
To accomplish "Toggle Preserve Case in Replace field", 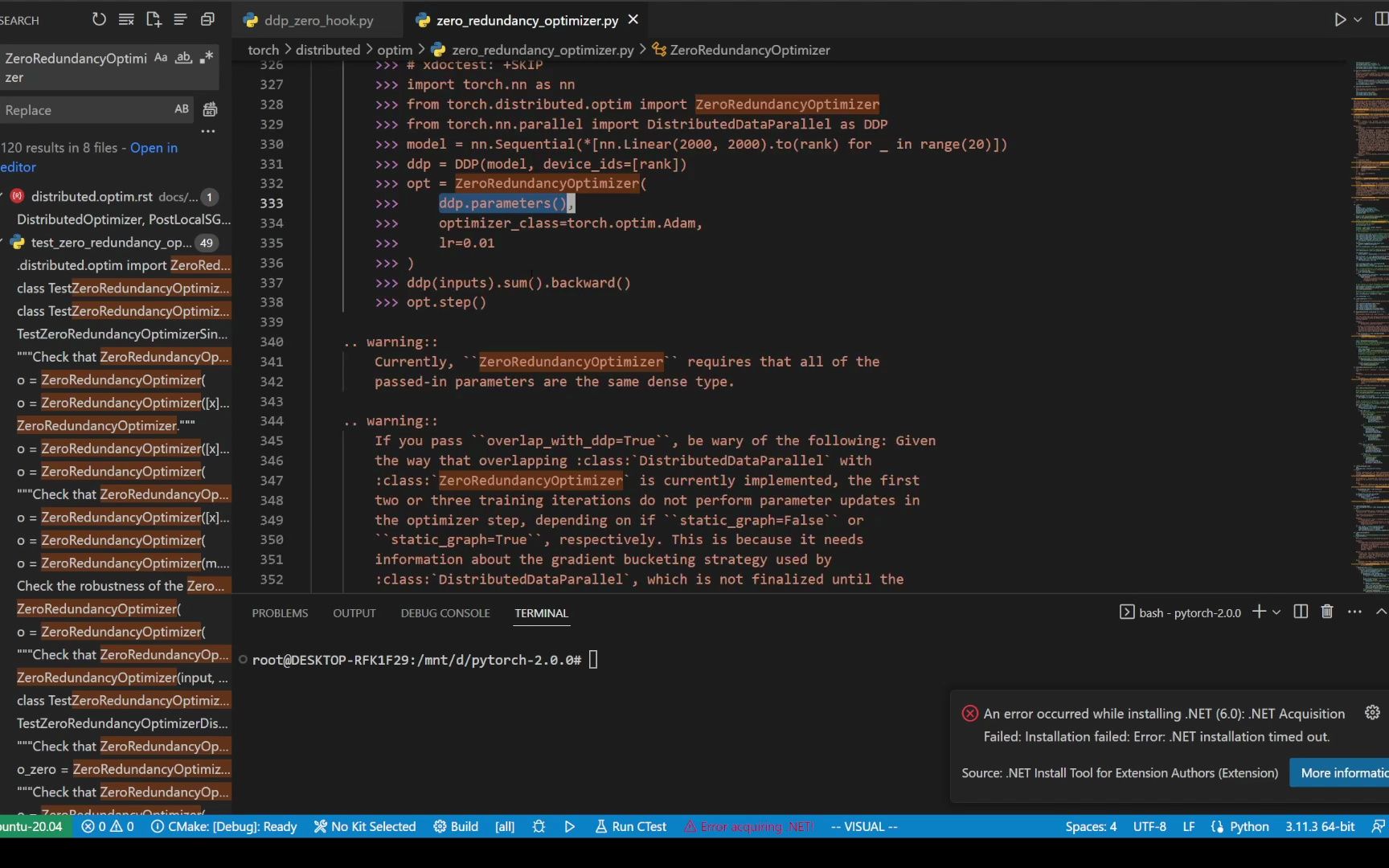I will tap(182, 109).
